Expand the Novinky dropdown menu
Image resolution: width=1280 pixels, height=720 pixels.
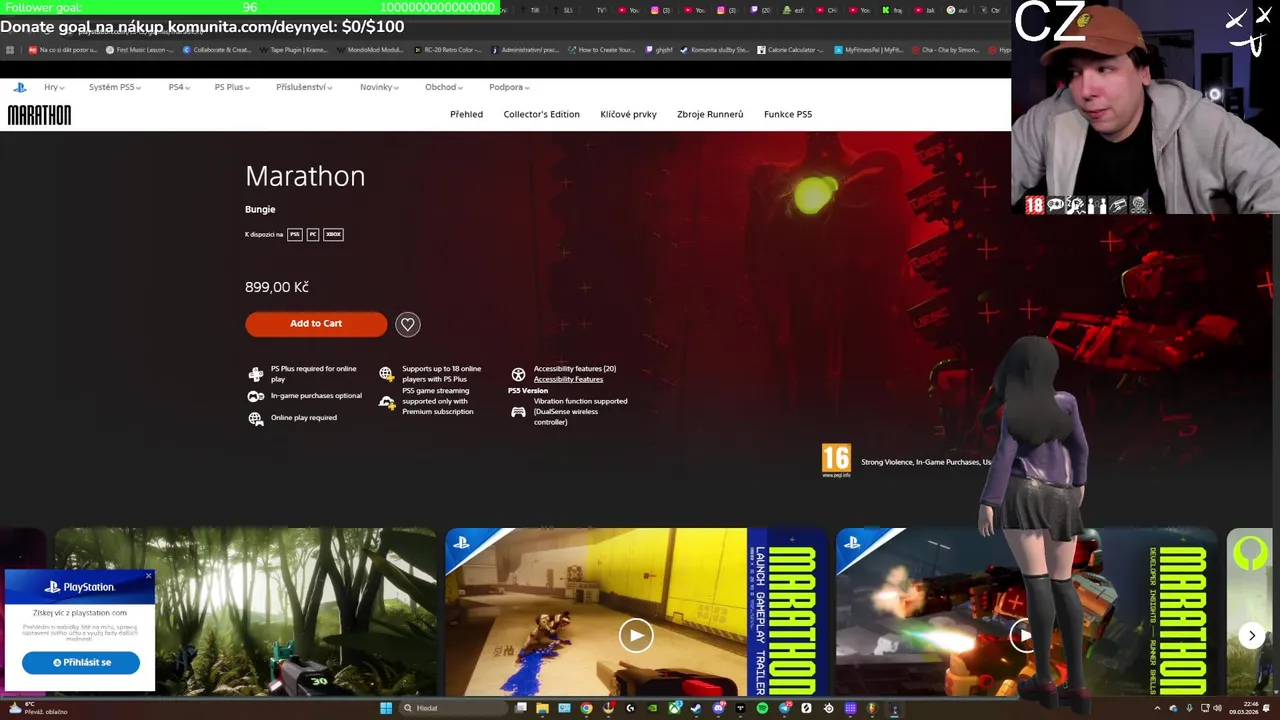(x=379, y=87)
